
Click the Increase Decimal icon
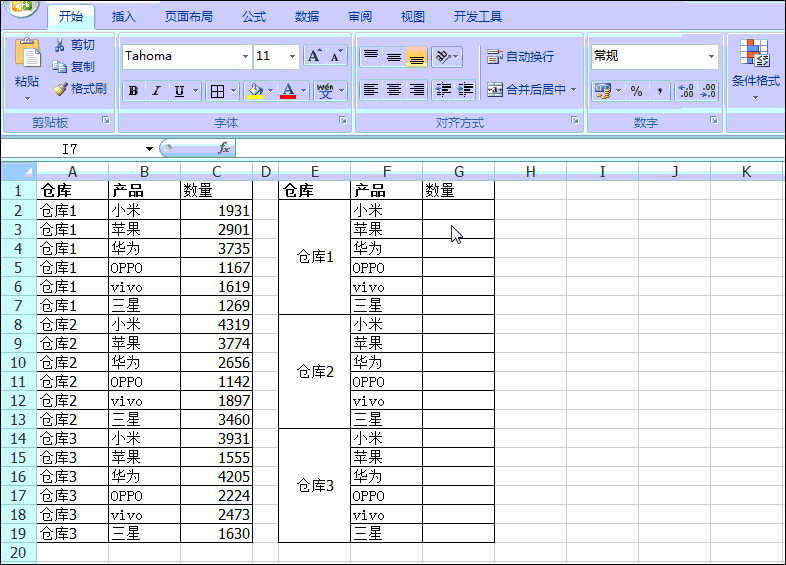(686, 91)
